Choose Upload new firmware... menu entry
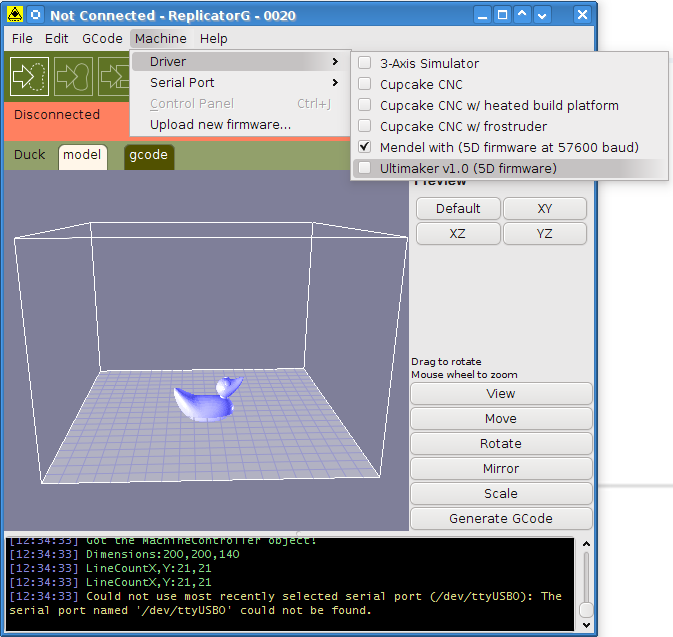This screenshot has width=673, height=637. [240, 124]
